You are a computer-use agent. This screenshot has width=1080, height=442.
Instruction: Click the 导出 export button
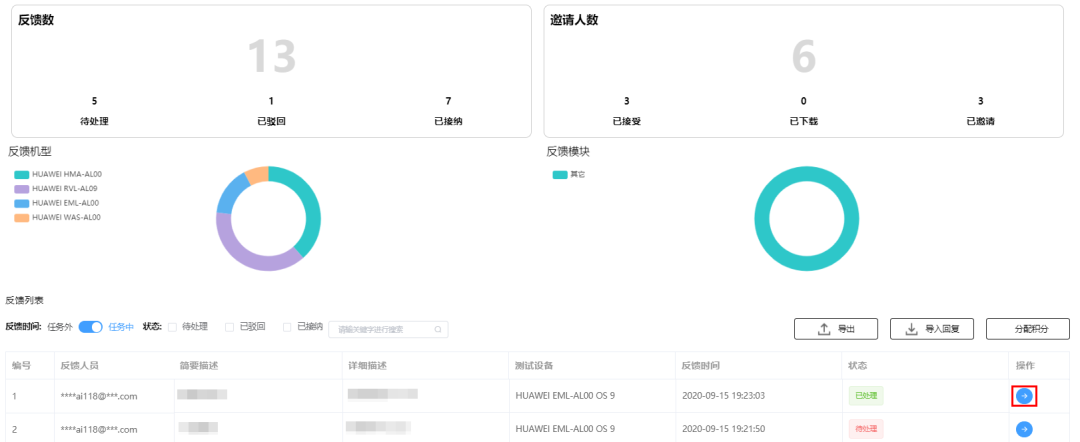pyautogui.click(x=836, y=329)
